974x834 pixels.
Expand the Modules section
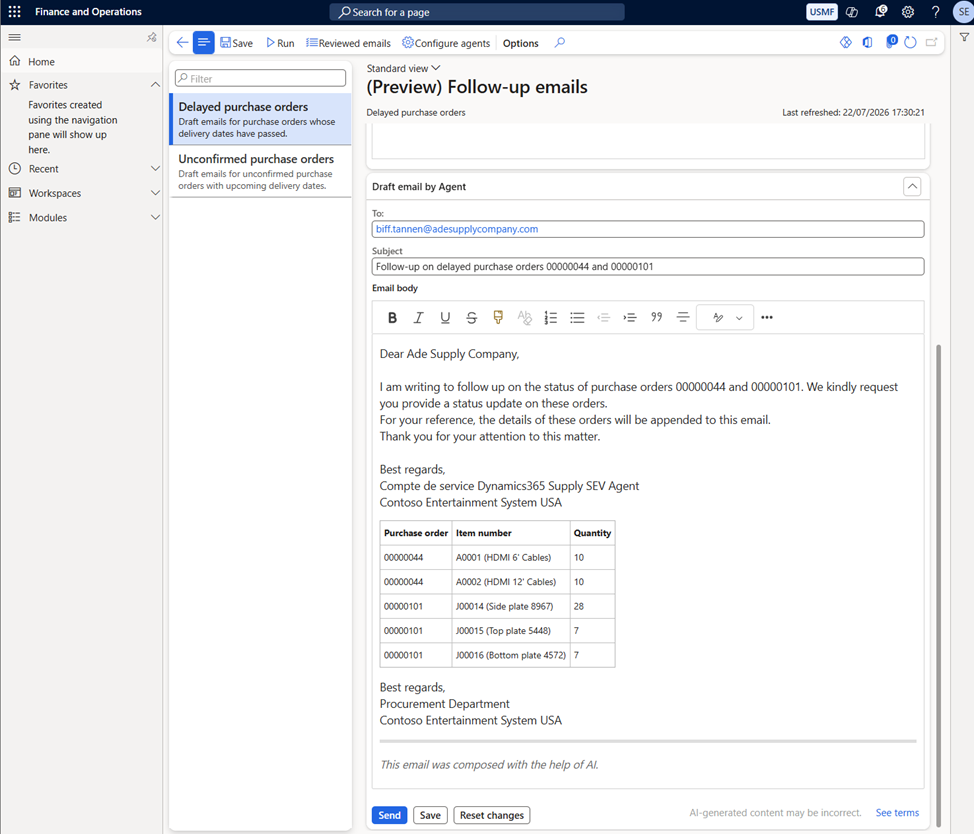point(155,217)
